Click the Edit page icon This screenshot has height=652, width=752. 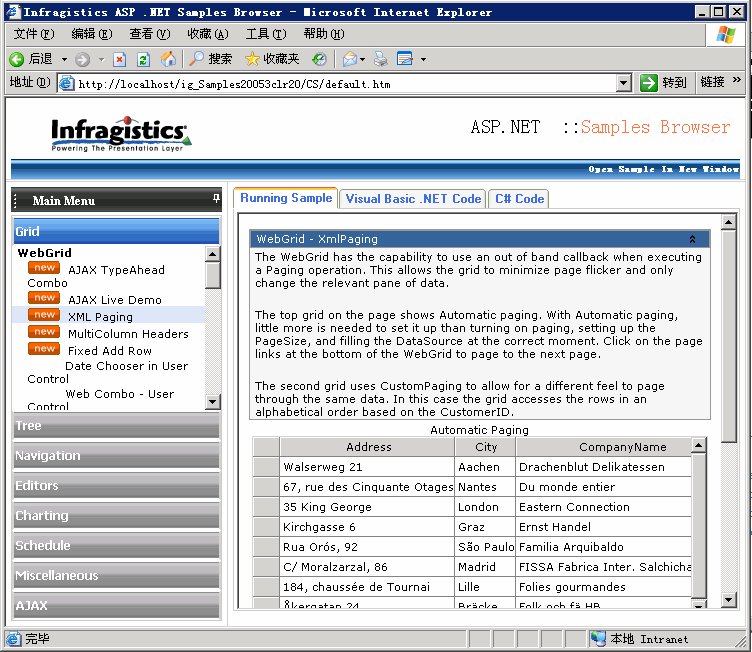point(405,59)
